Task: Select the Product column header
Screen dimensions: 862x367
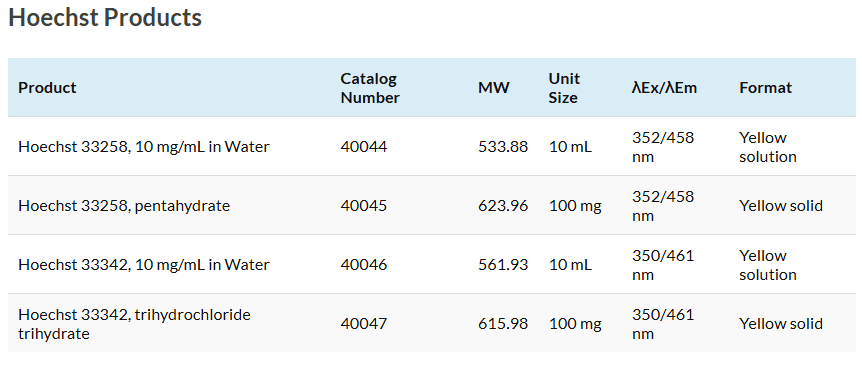Action: click(x=47, y=88)
